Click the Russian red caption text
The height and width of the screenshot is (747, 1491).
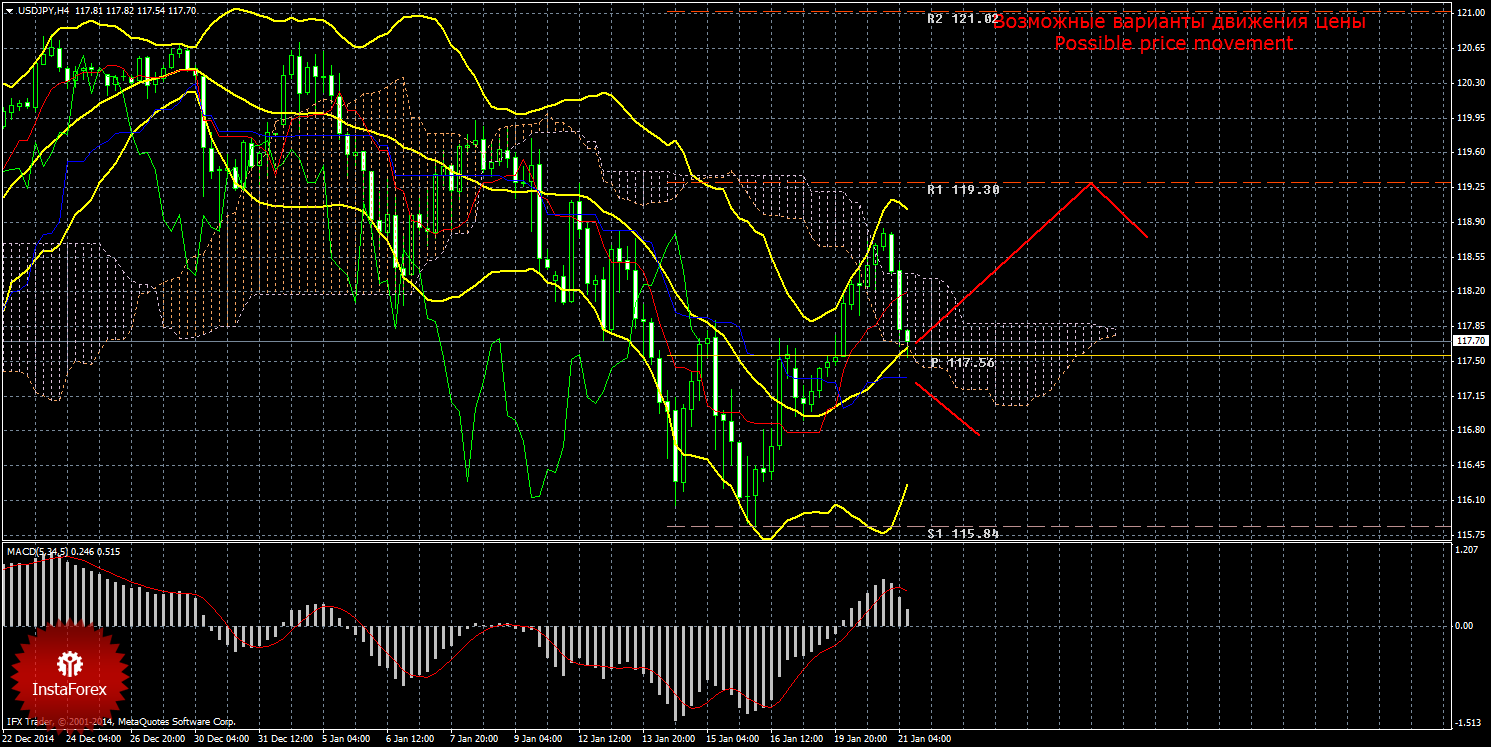(1180, 22)
